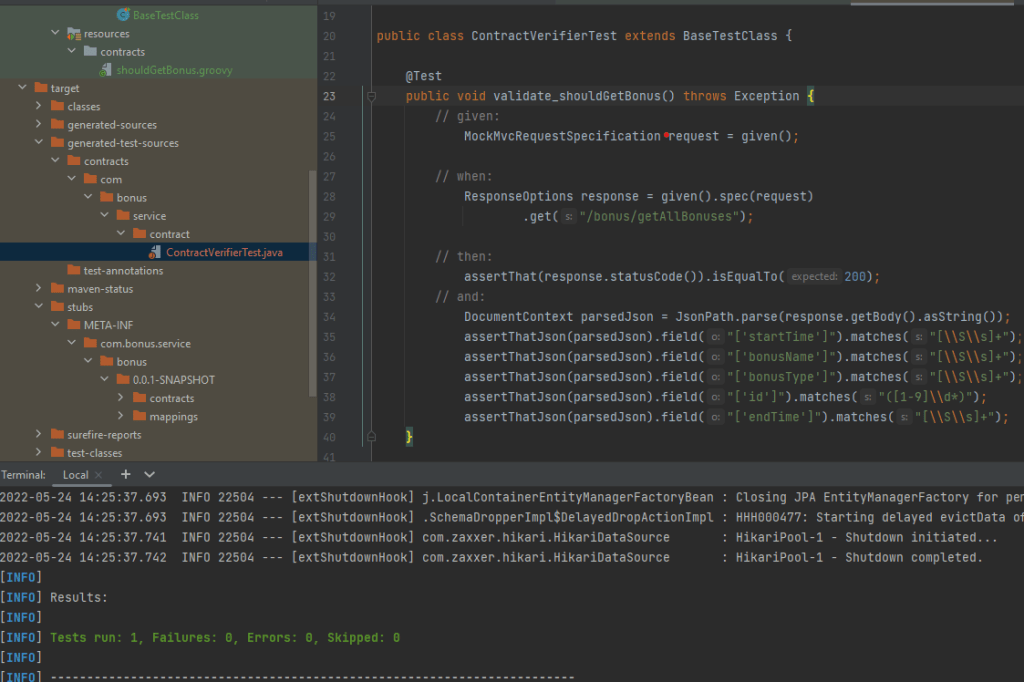
Task: Click the BaseTestClass class icon
Action: click(124, 15)
